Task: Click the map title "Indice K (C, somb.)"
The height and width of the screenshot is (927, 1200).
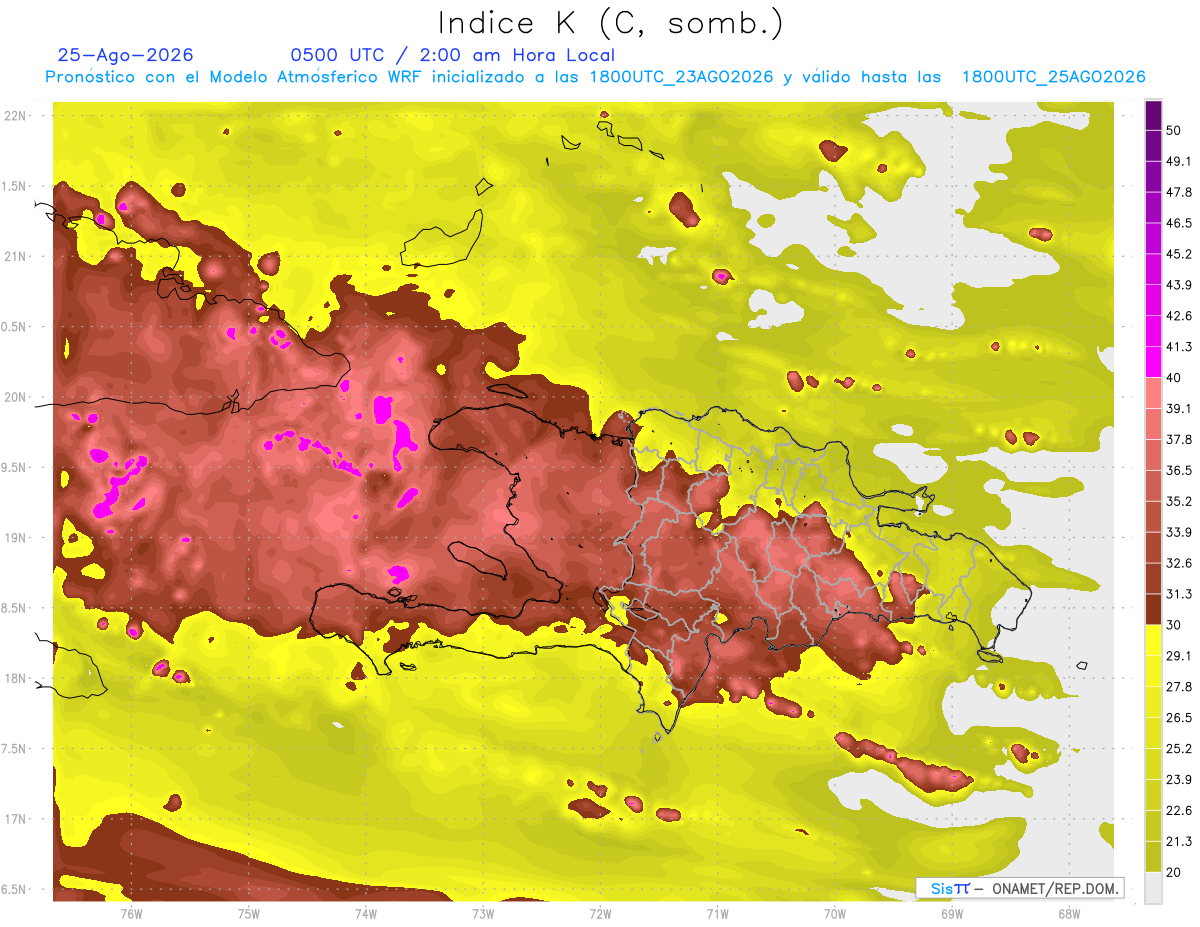Action: 610,23
